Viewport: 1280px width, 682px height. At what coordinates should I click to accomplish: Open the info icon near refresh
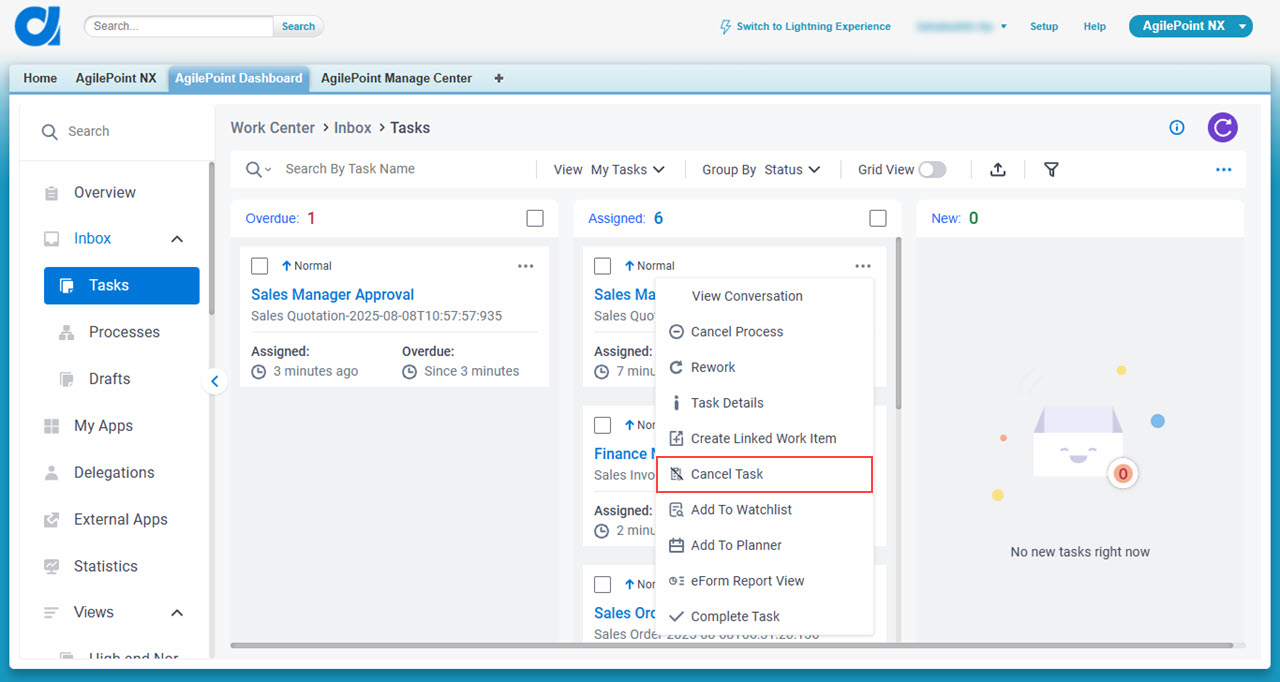[x=1177, y=127]
